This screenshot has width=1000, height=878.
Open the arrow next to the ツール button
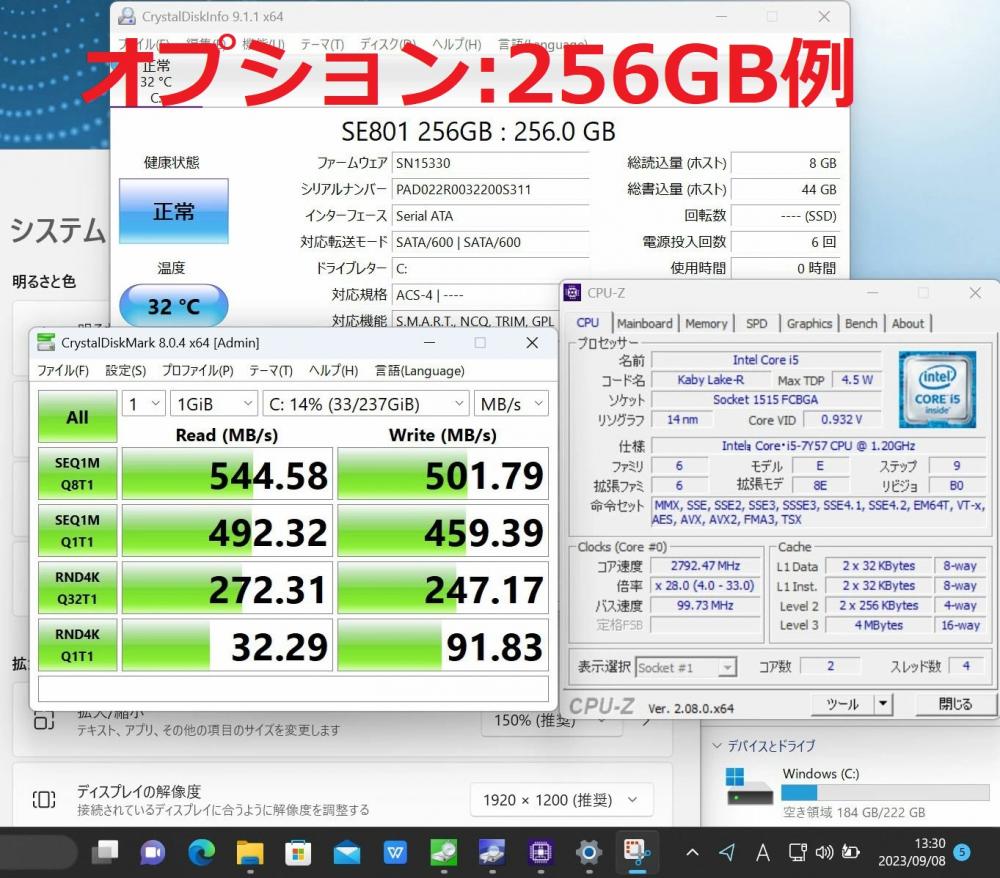pos(883,704)
